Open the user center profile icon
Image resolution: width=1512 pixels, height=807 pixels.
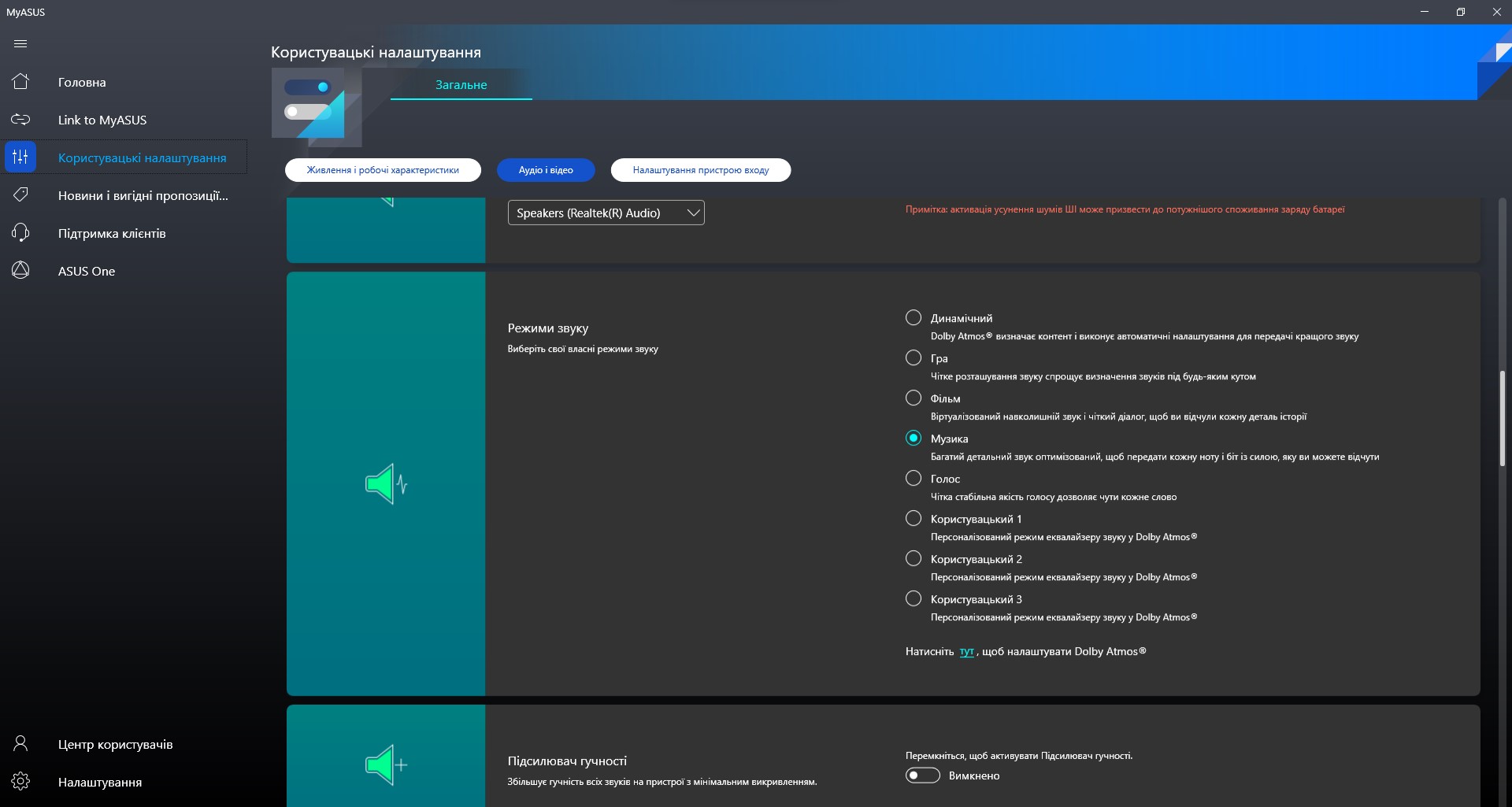20,744
